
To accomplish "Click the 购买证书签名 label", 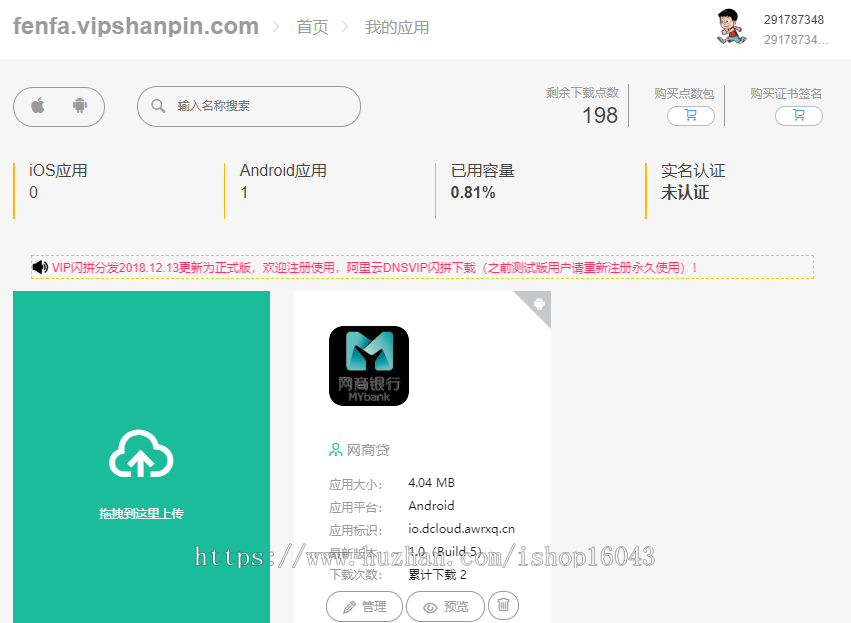I will click(786, 93).
